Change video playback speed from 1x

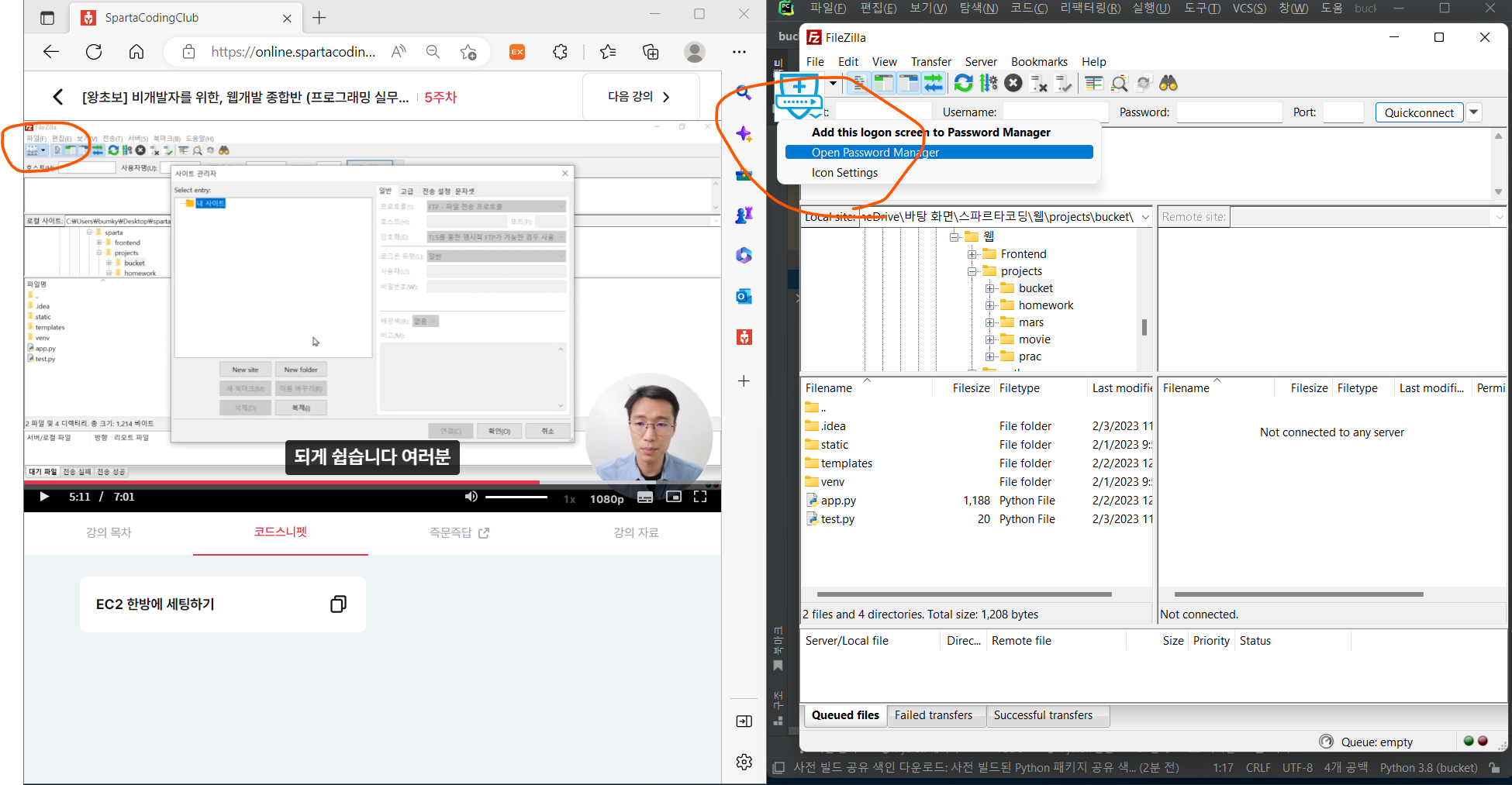570,499
